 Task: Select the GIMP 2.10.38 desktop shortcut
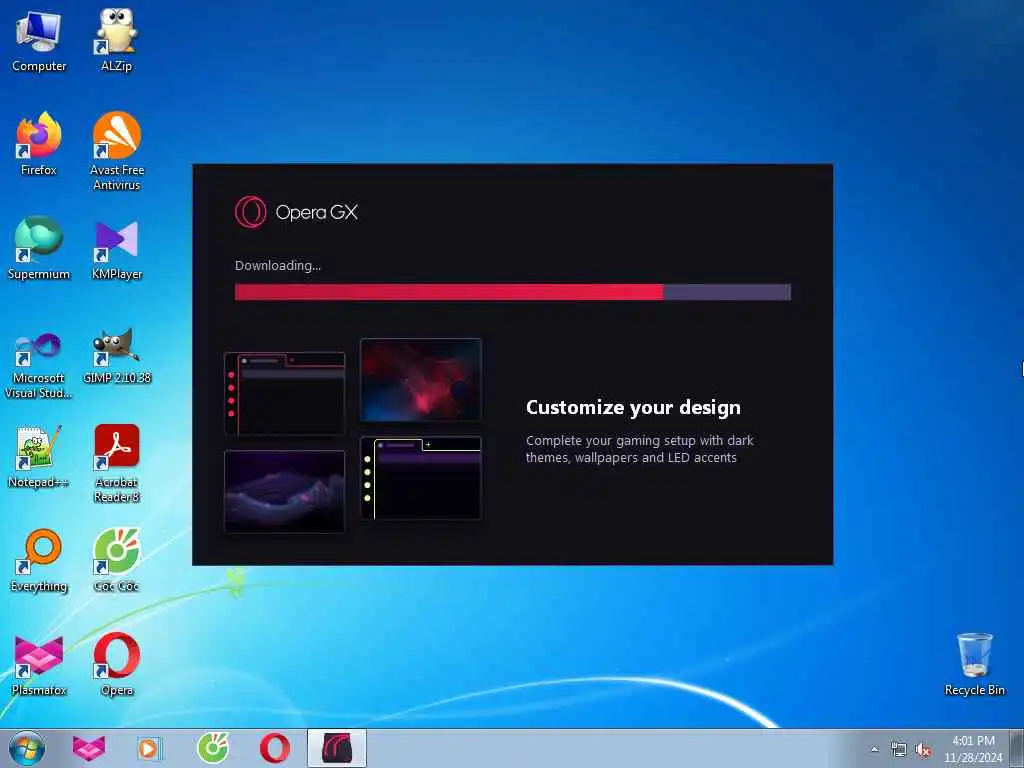click(x=116, y=357)
